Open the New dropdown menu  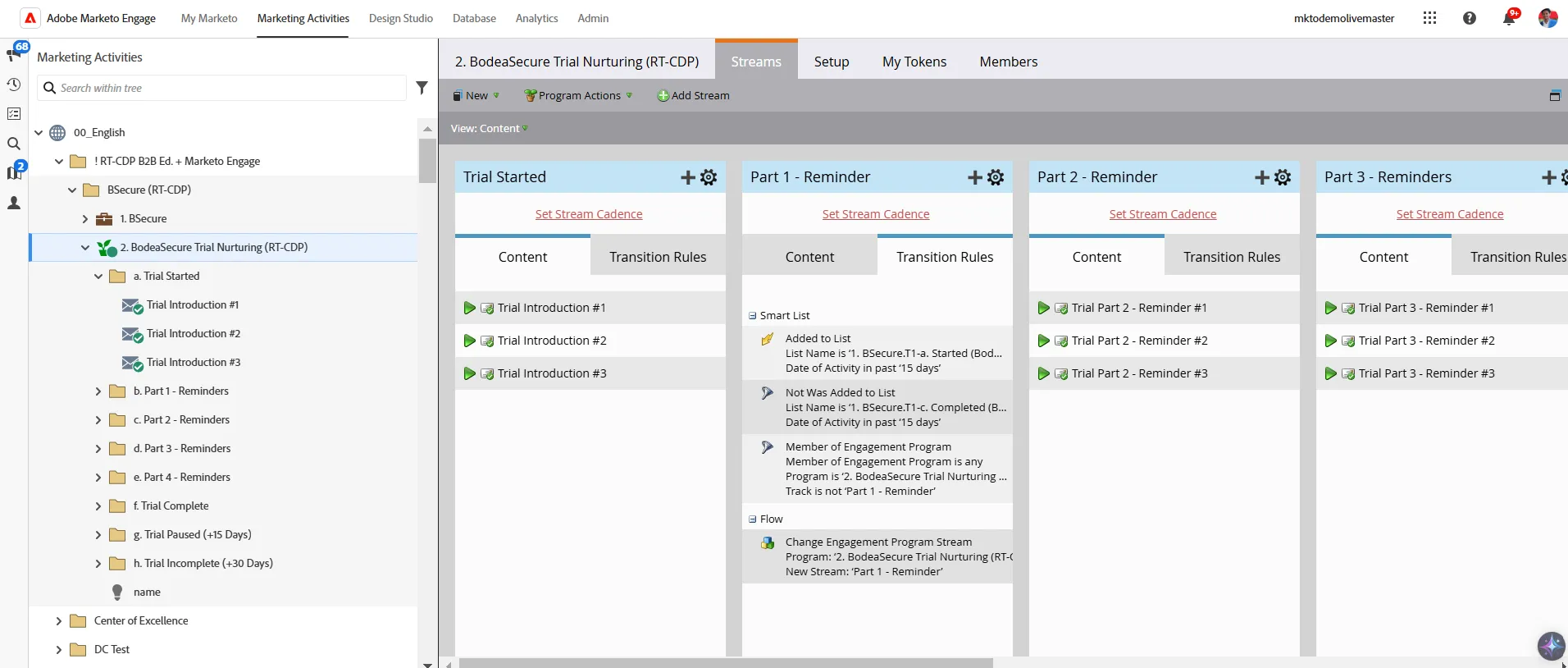[476, 96]
